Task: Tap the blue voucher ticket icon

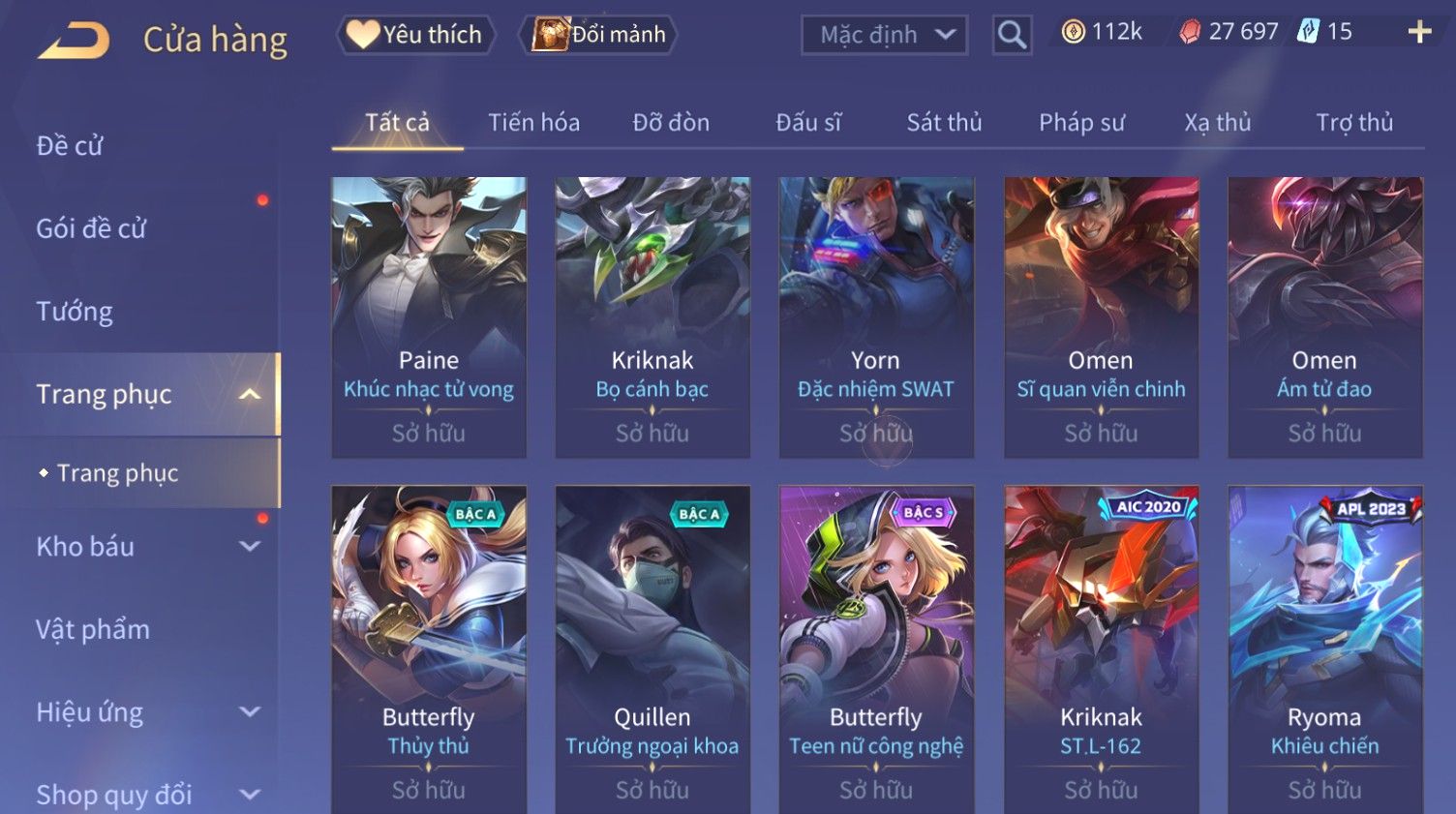Action: click(1308, 32)
